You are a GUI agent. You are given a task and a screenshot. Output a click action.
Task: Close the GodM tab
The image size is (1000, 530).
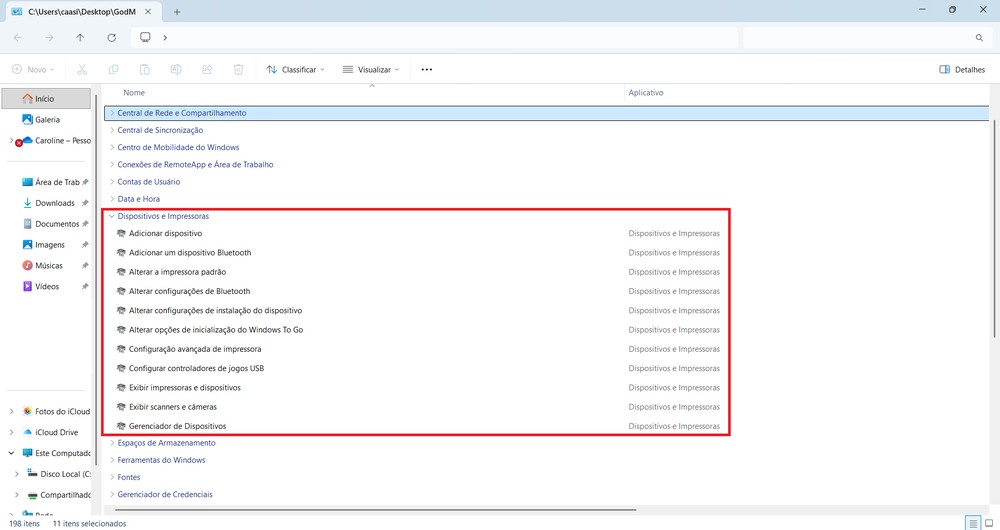click(x=148, y=11)
